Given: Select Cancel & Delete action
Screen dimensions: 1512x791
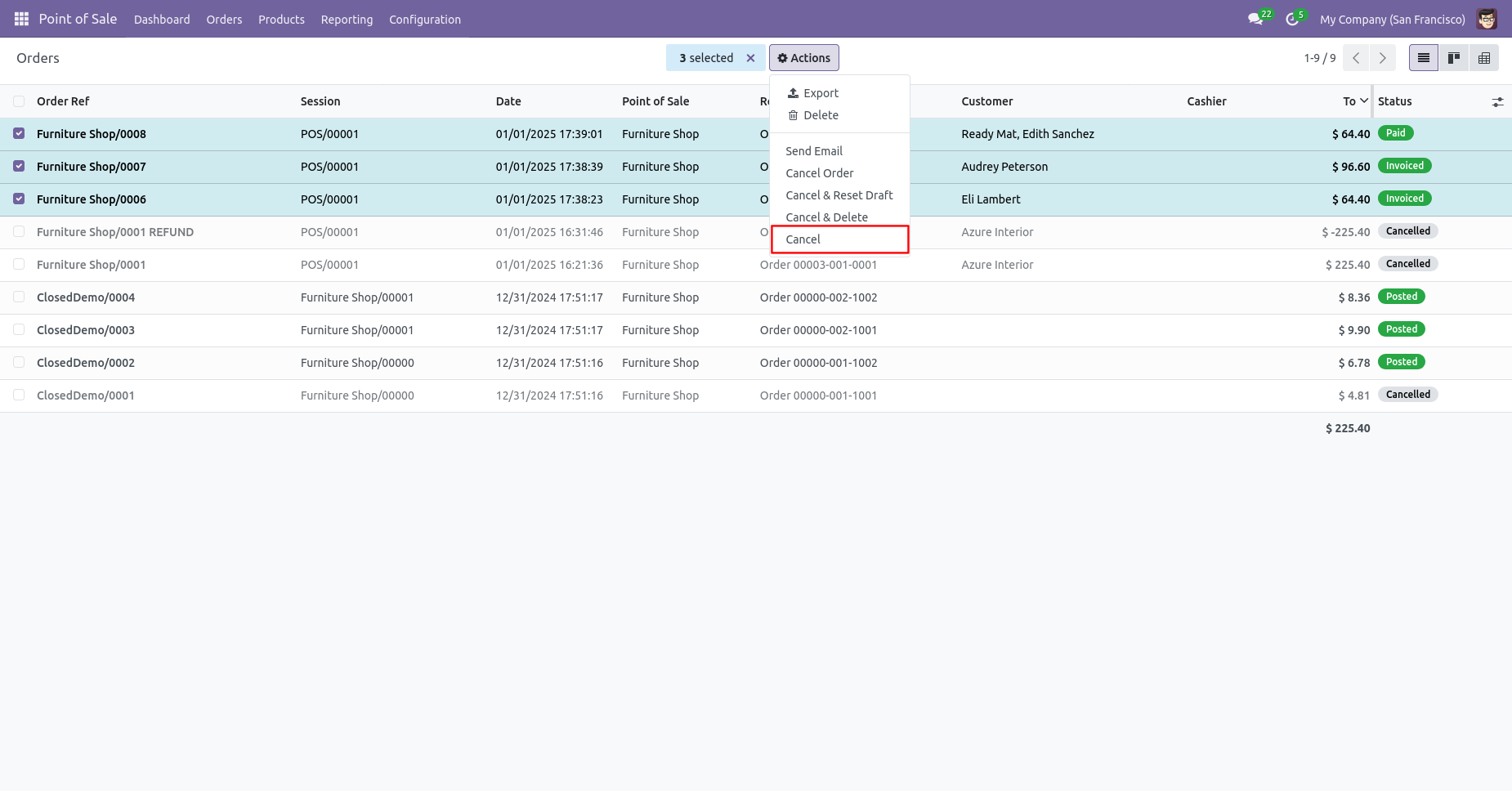Looking at the screenshot, I should 840,217.
